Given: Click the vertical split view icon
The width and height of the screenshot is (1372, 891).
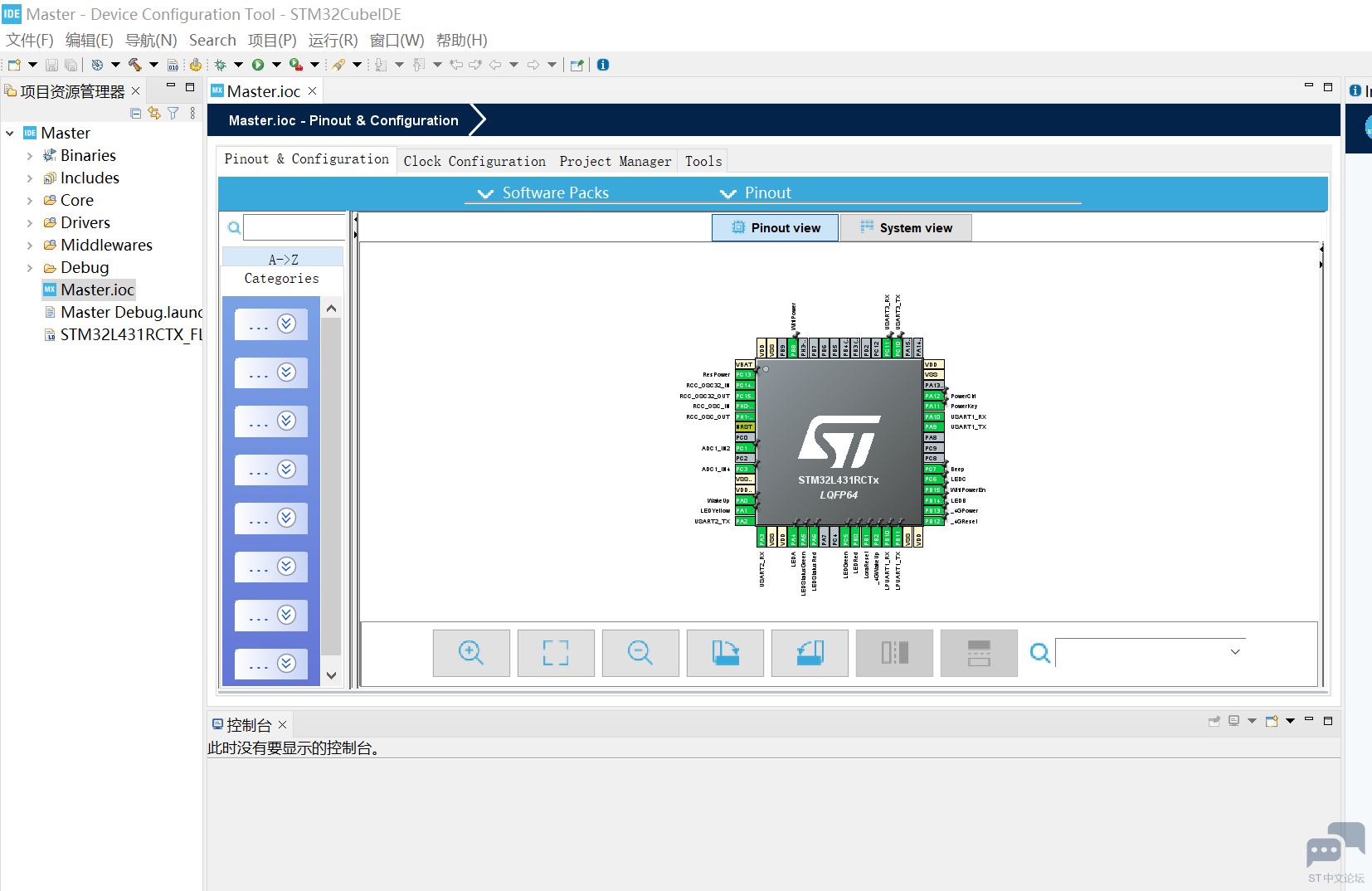Looking at the screenshot, I should [x=894, y=653].
